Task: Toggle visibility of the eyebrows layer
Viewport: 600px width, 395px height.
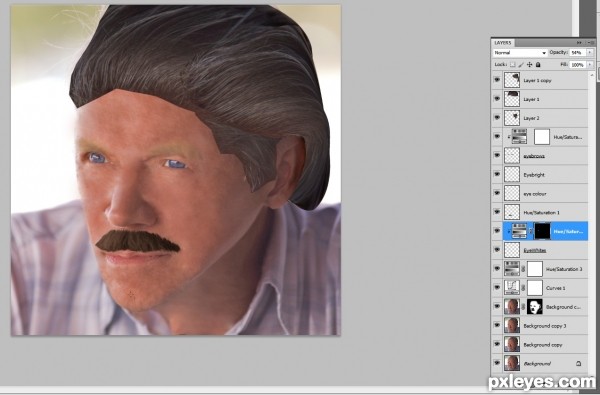Action: (497, 155)
